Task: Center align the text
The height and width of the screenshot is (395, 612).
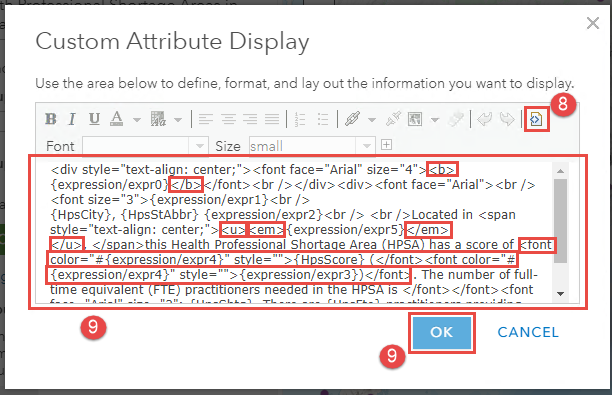Action: tap(228, 119)
